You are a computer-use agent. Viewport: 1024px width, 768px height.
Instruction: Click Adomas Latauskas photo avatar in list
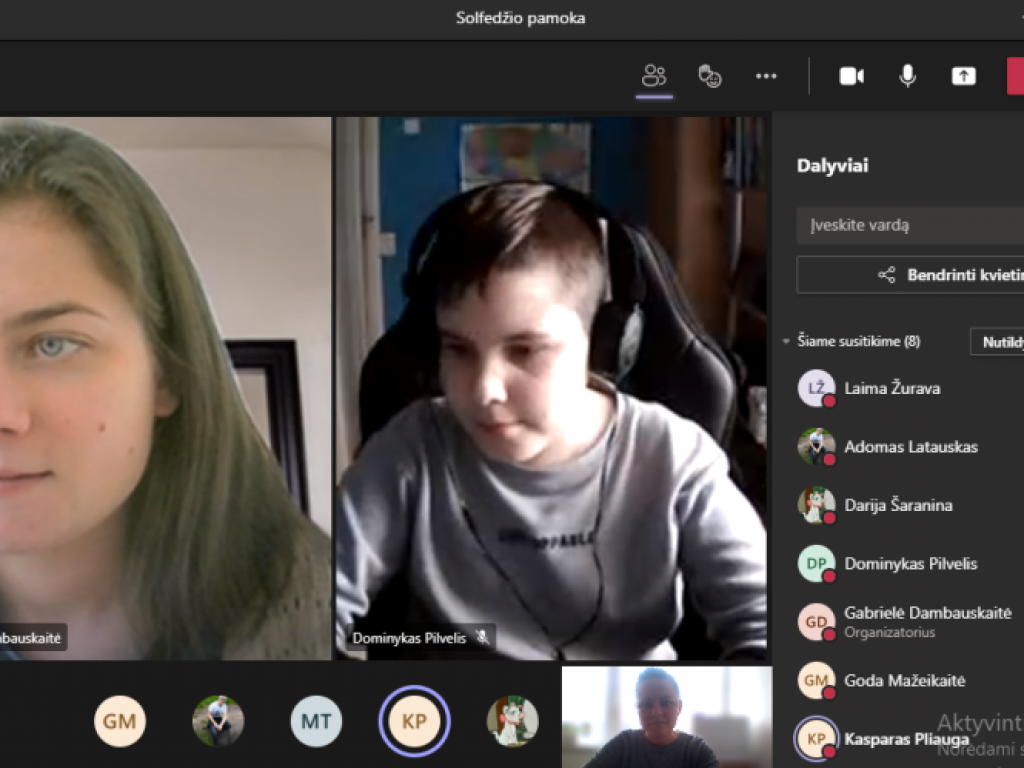[816, 447]
